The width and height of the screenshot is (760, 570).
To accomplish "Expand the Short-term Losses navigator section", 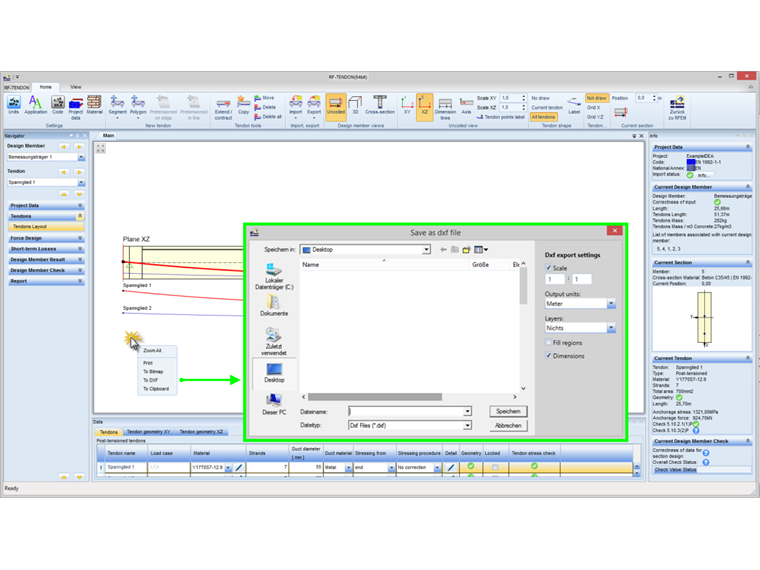I will pos(46,249).
